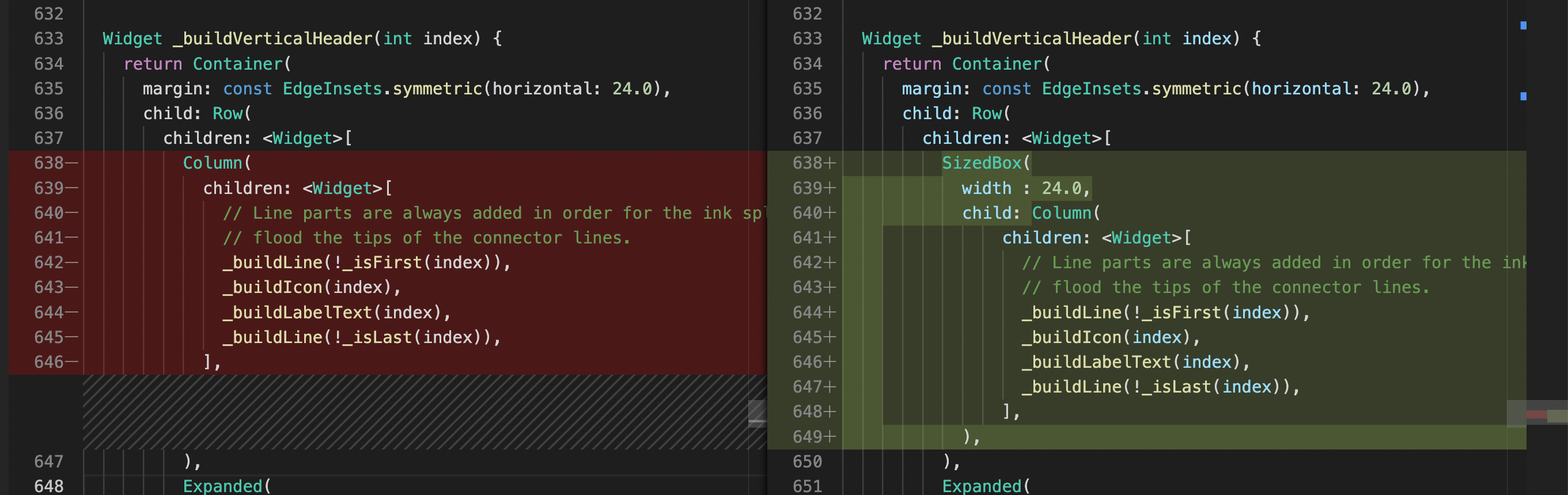Click the closing '],' on removed line 646−
Viewport: 1568px width, 495px height.
(213, 362)
